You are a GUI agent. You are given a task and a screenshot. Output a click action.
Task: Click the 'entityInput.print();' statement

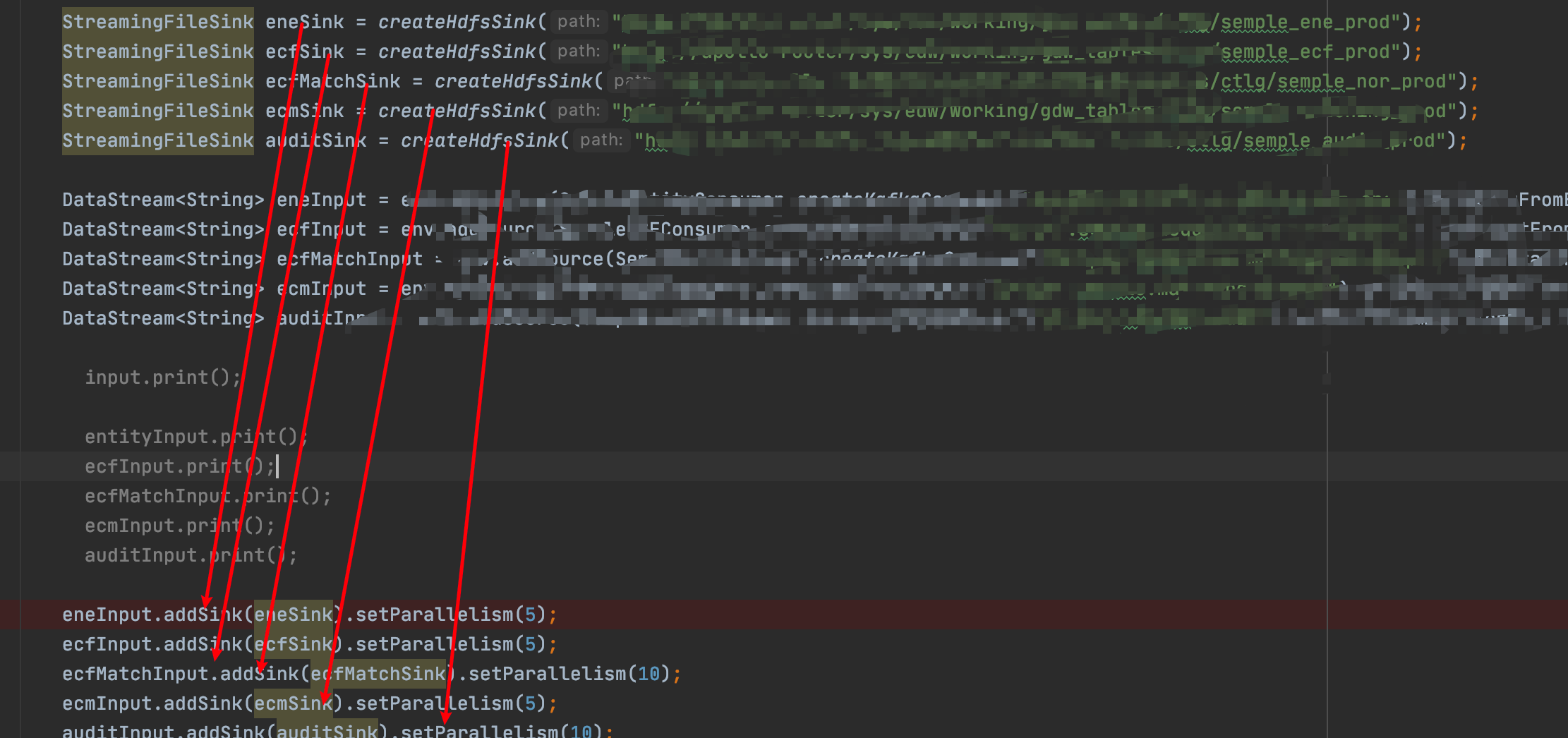[x=197, y=437]
